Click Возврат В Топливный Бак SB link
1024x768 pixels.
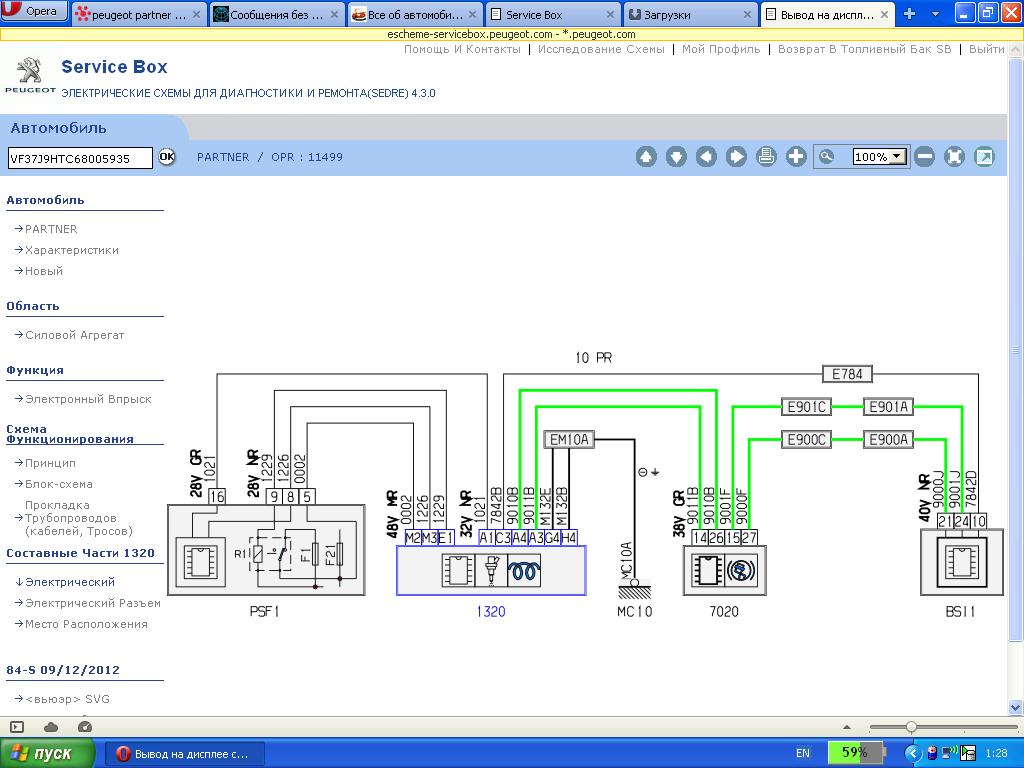865,49
